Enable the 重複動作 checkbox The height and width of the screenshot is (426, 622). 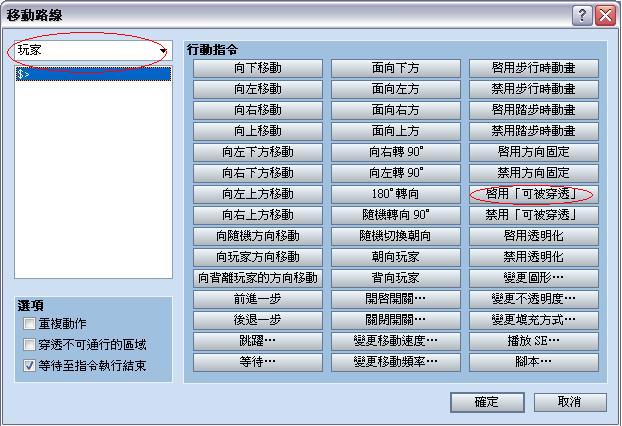coord(29,324)
